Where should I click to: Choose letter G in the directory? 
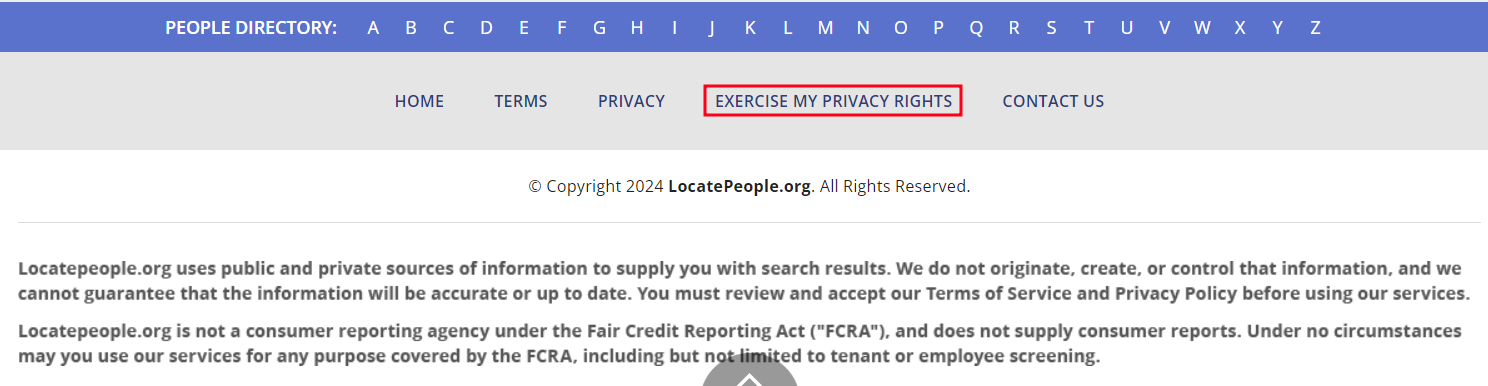pos(599,28)
